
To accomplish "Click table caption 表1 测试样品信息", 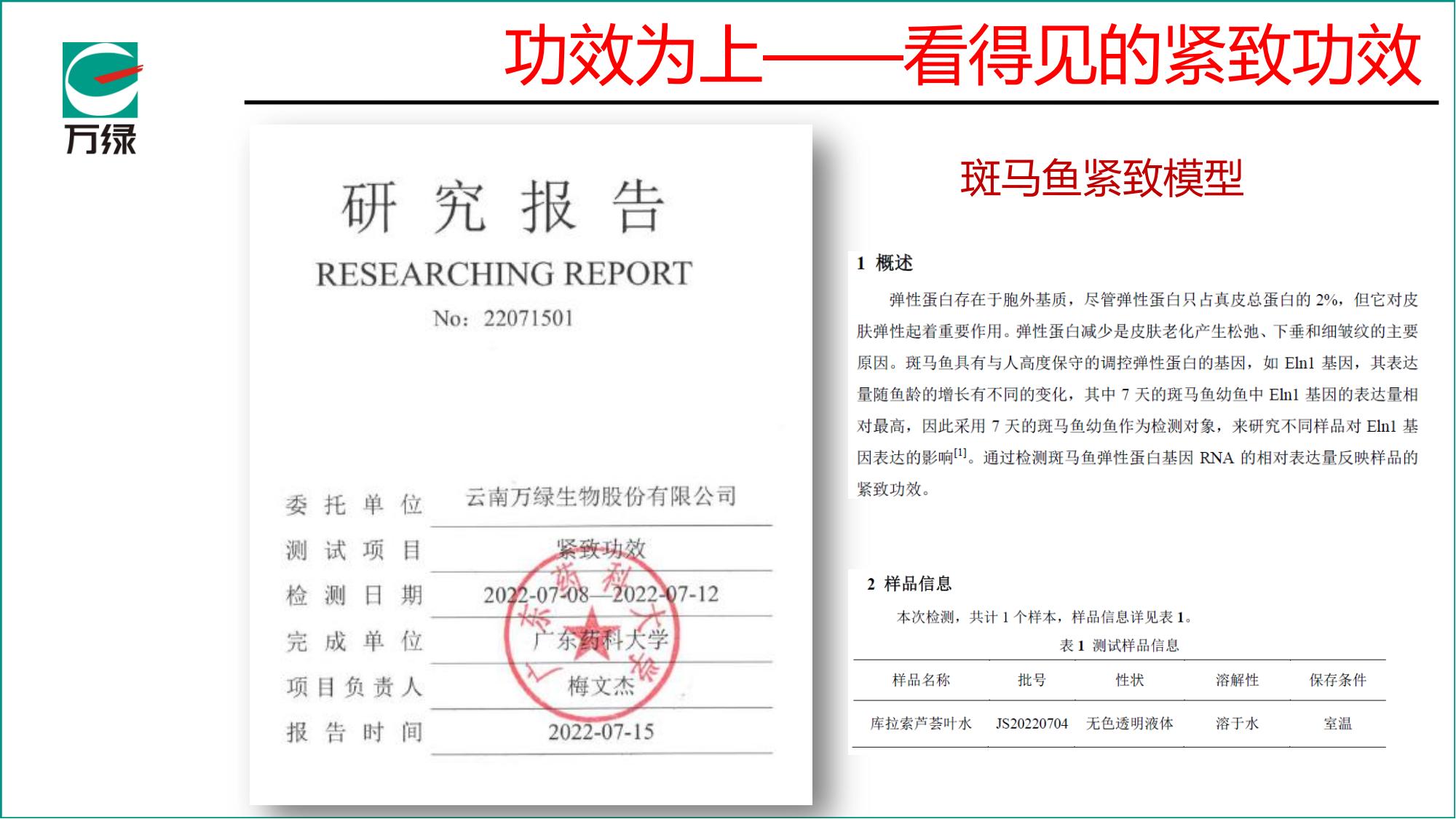I will click(1119, 645).
